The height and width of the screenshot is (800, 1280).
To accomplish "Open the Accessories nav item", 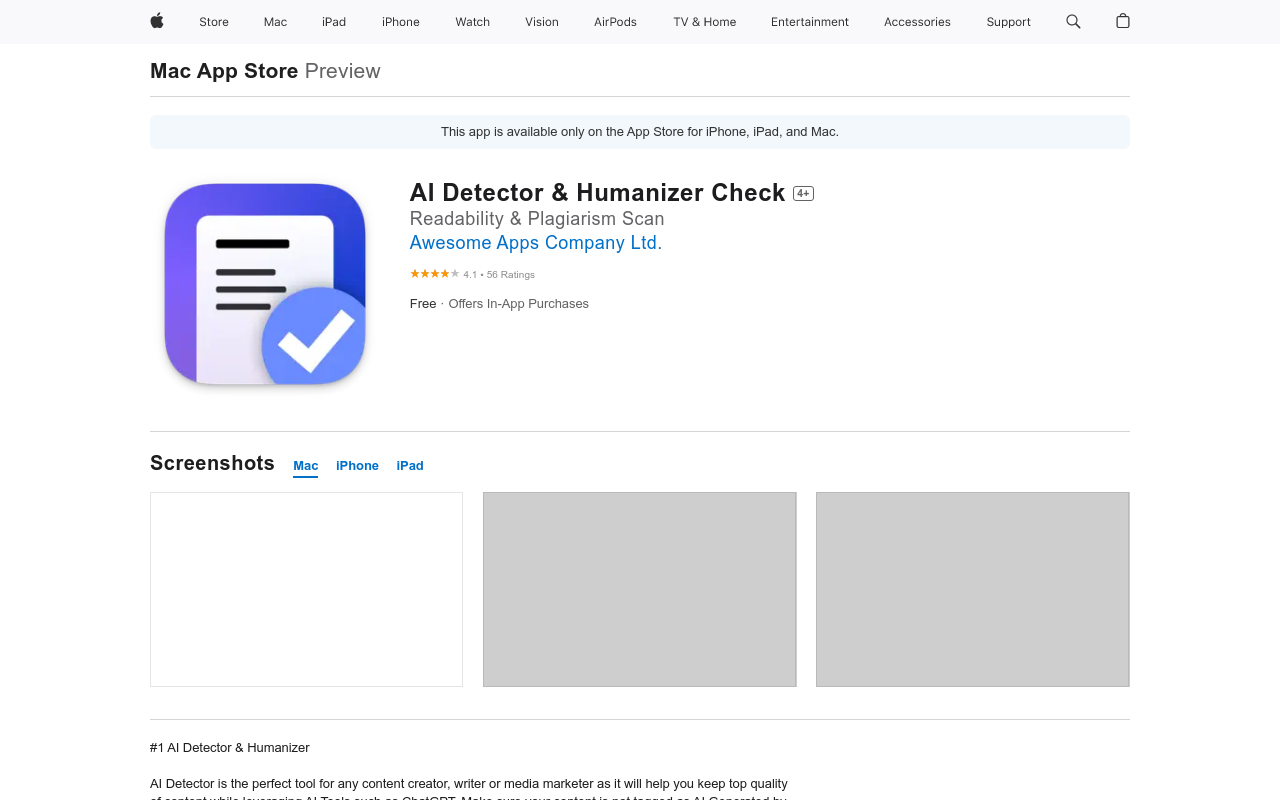I will tap(917, 22).
